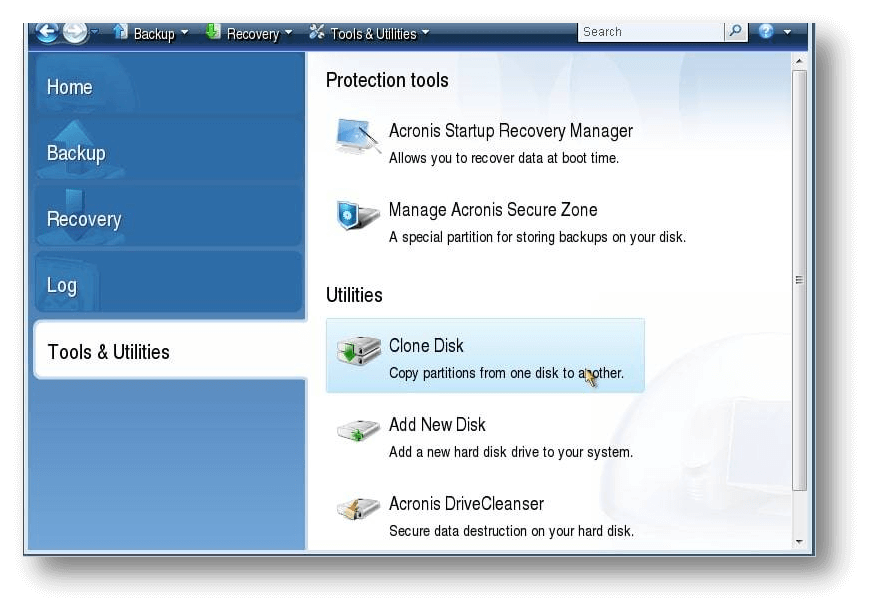The width and height of the screenshot is (871, 612).
Task: Click the back navigation arrow
Action: coord(47,32)
